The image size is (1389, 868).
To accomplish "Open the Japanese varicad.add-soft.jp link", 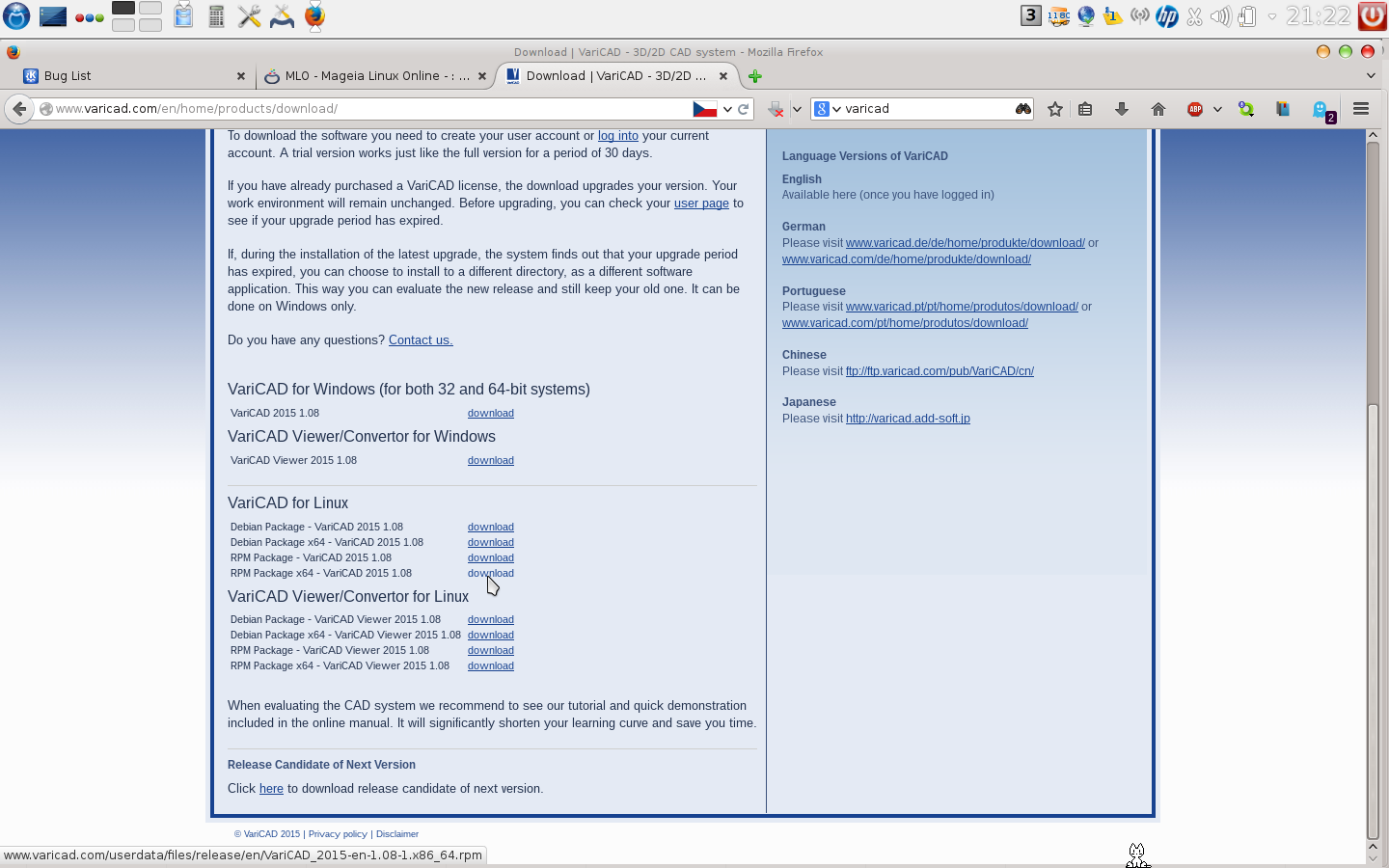I will pos(908,419).
